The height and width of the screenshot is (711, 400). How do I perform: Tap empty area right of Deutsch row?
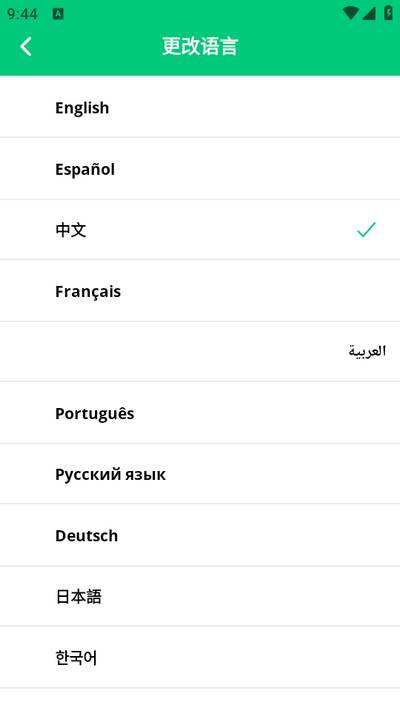[259, 535]
